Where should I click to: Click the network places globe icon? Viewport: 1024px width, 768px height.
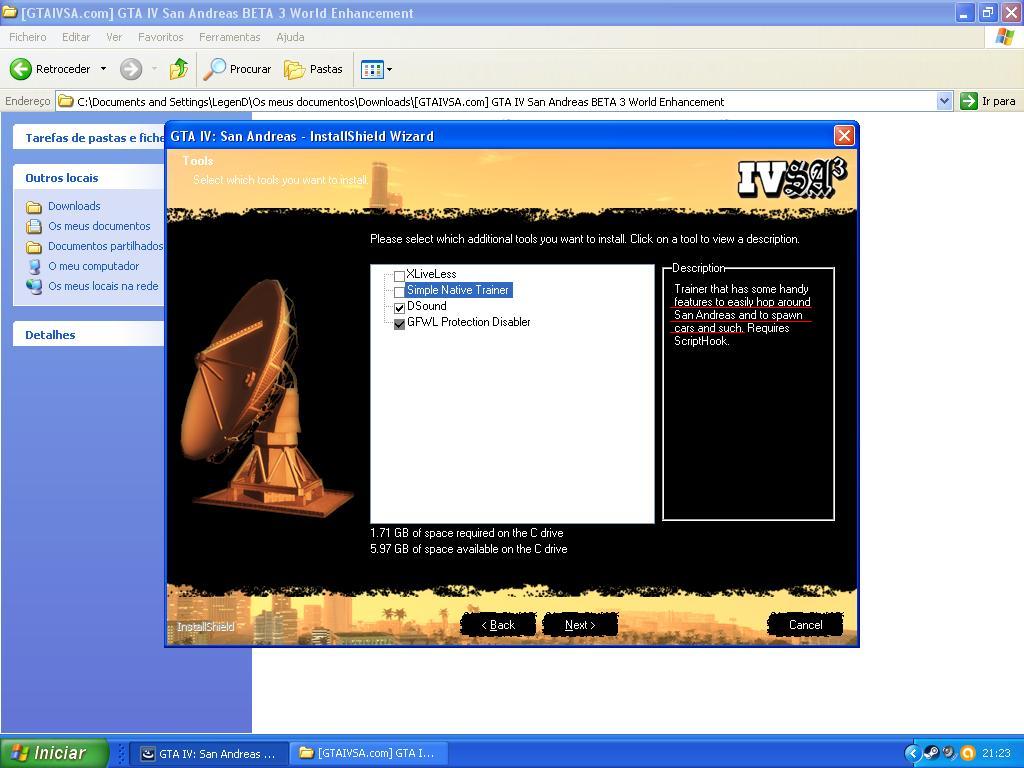click(34, 287)
